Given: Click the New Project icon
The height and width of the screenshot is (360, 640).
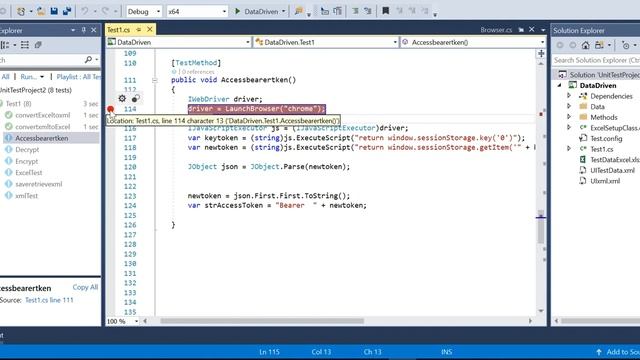Looking at the screenshot, I should click(x=21, y=11).
